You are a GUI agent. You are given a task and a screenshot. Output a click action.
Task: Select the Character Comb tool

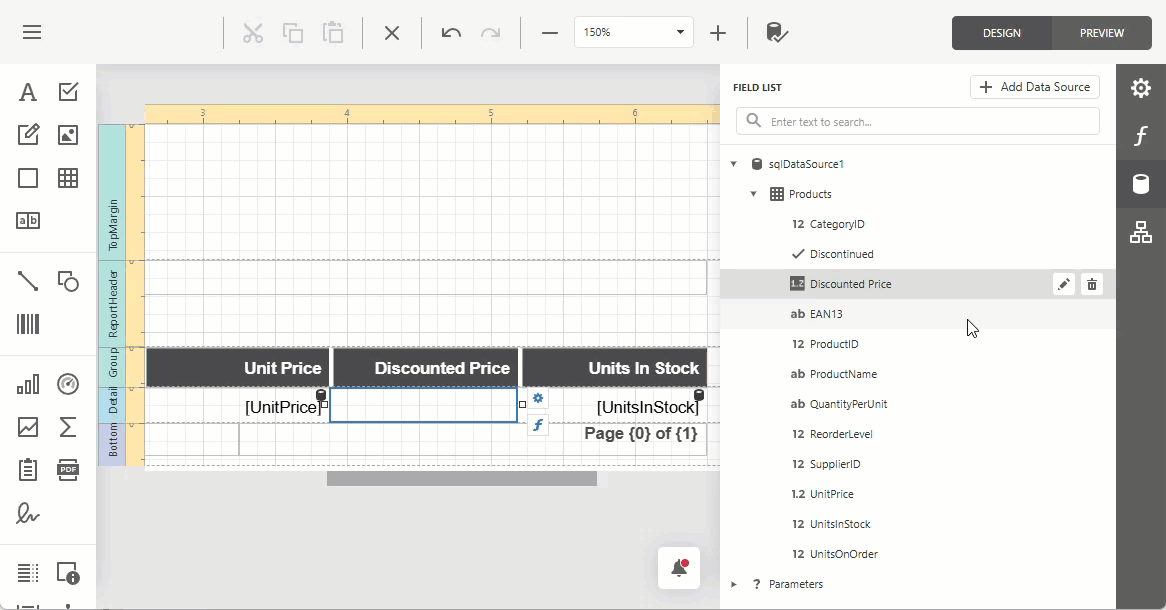[28, 220]
